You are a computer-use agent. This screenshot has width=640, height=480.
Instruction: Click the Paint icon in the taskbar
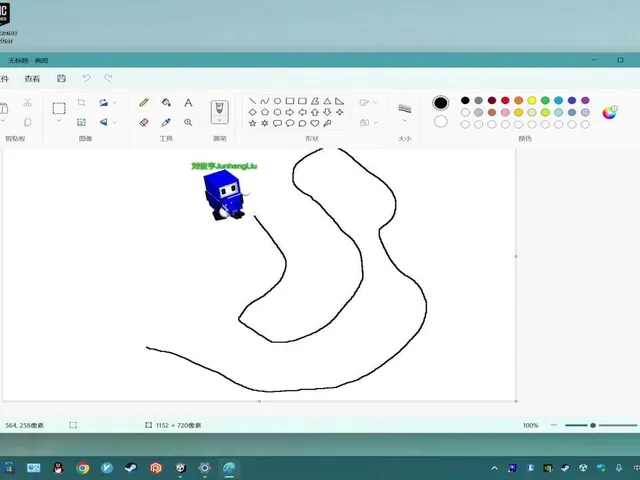point(229,468)
